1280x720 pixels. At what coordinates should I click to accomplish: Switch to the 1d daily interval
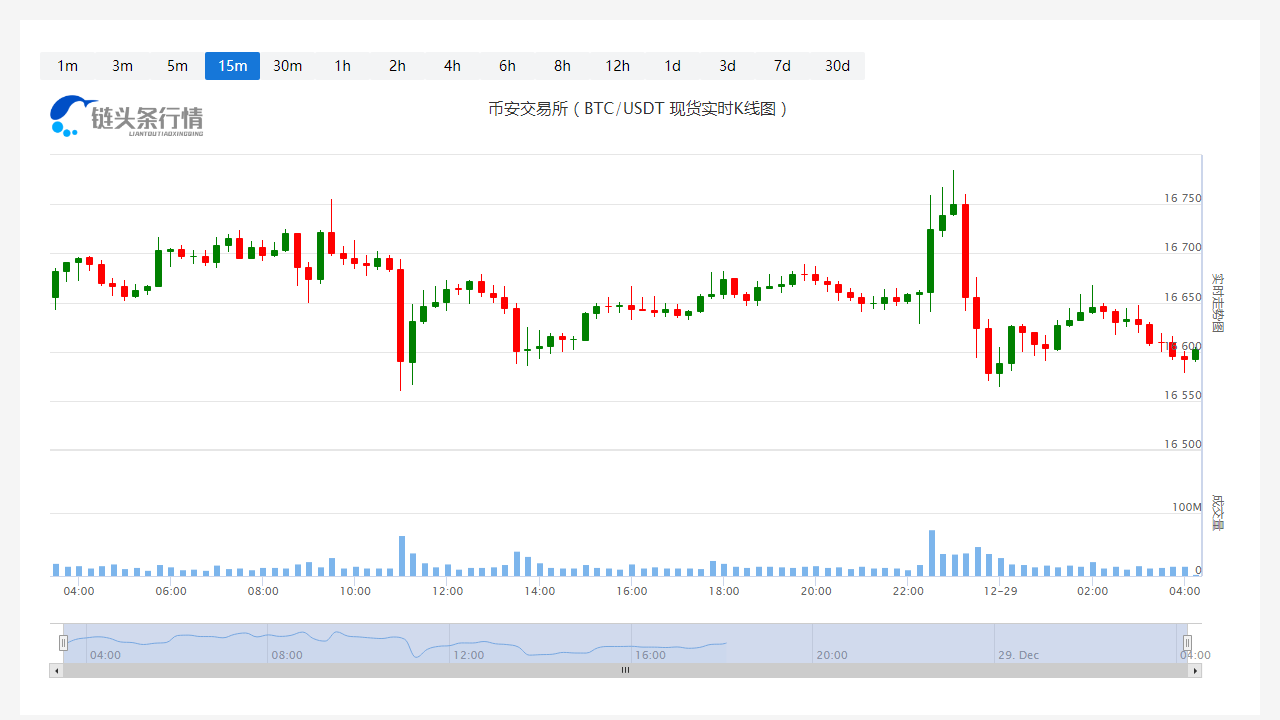click(672, 66)
